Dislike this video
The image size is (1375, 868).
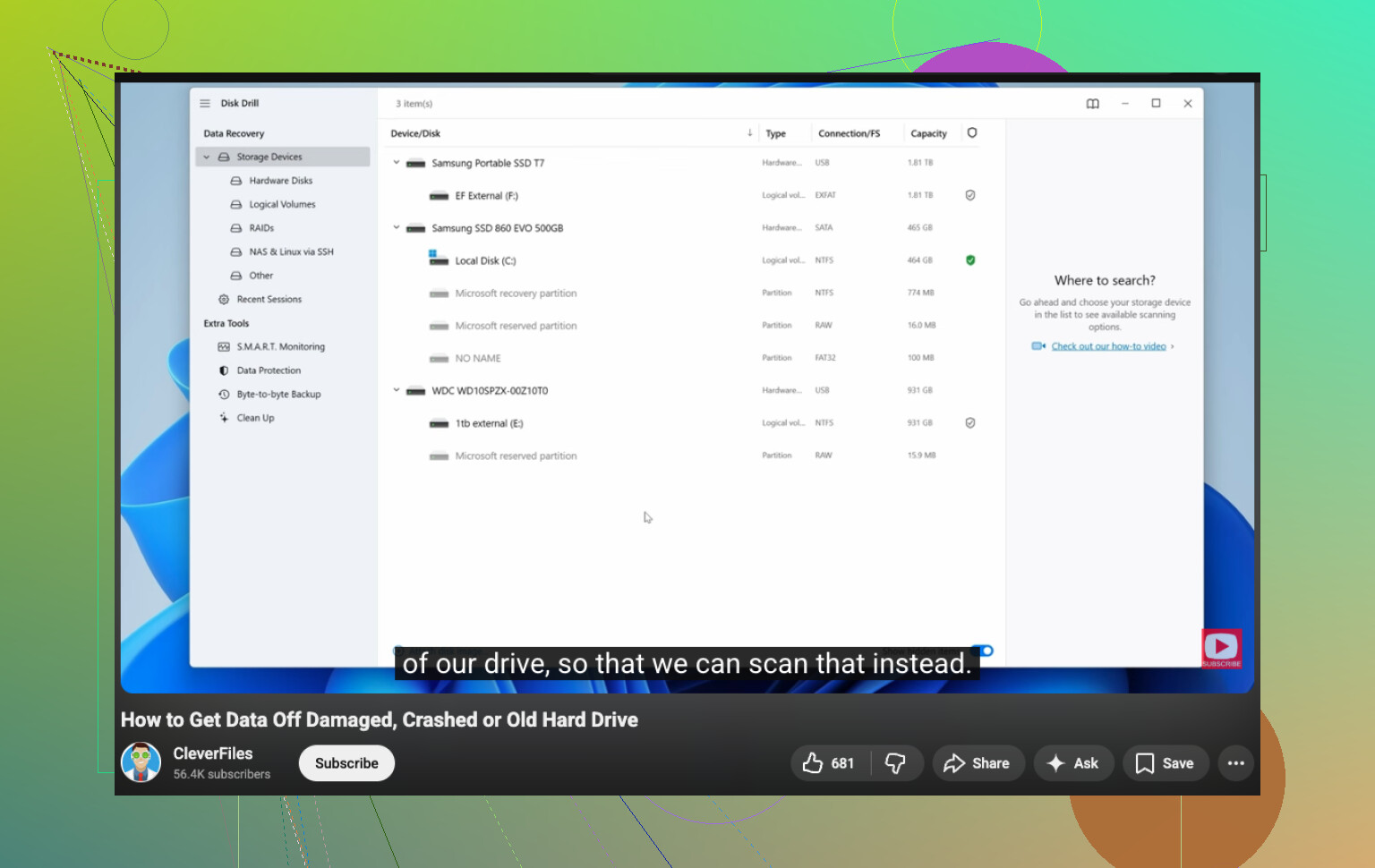point(896,763)
